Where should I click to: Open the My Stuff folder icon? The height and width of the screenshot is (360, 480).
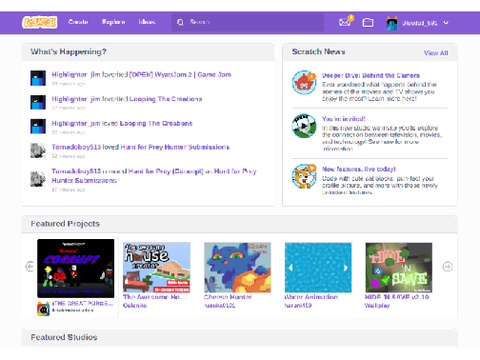coord(368,22)
